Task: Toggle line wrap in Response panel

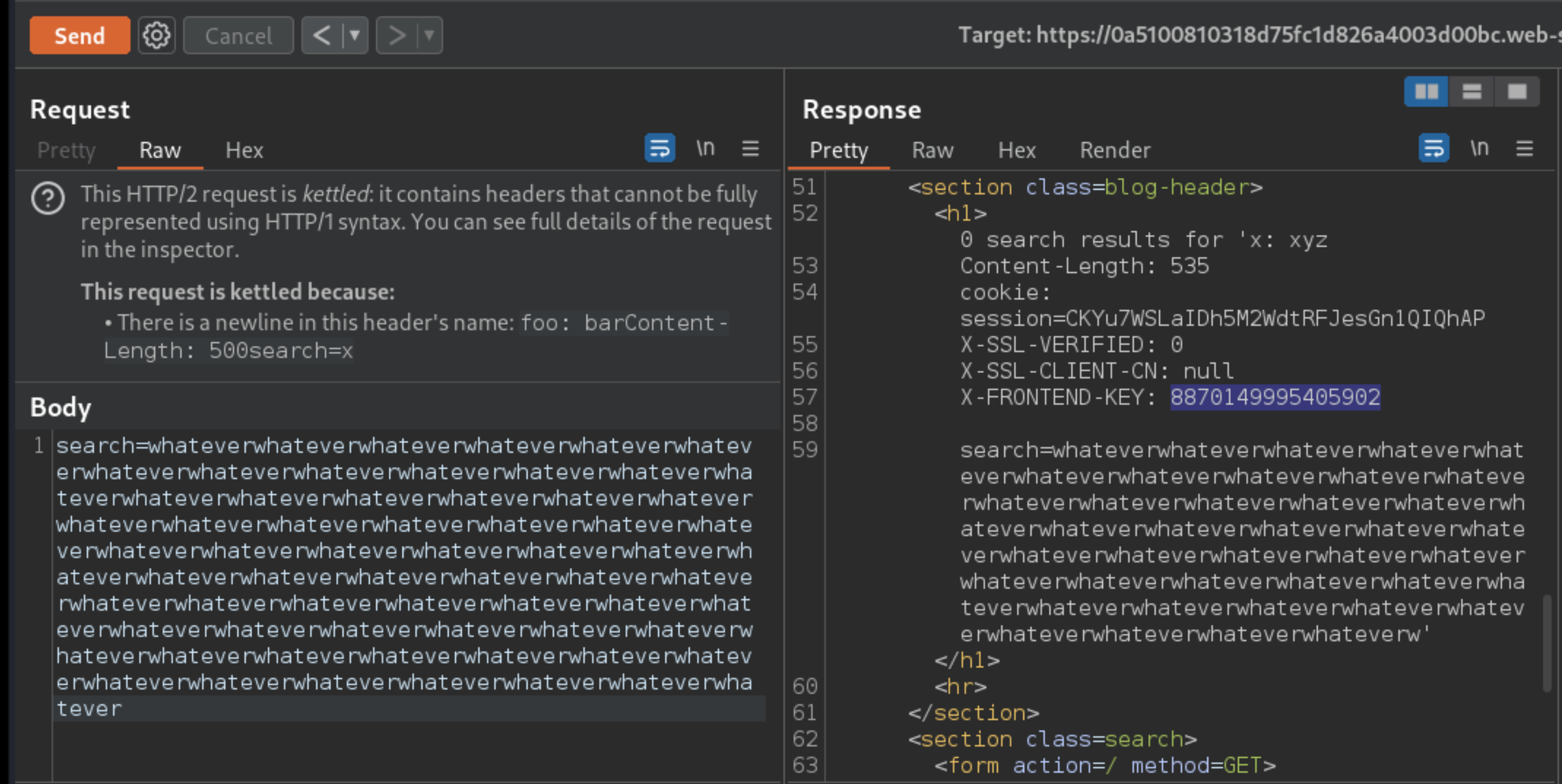Action: click(x=1433, y=149)
